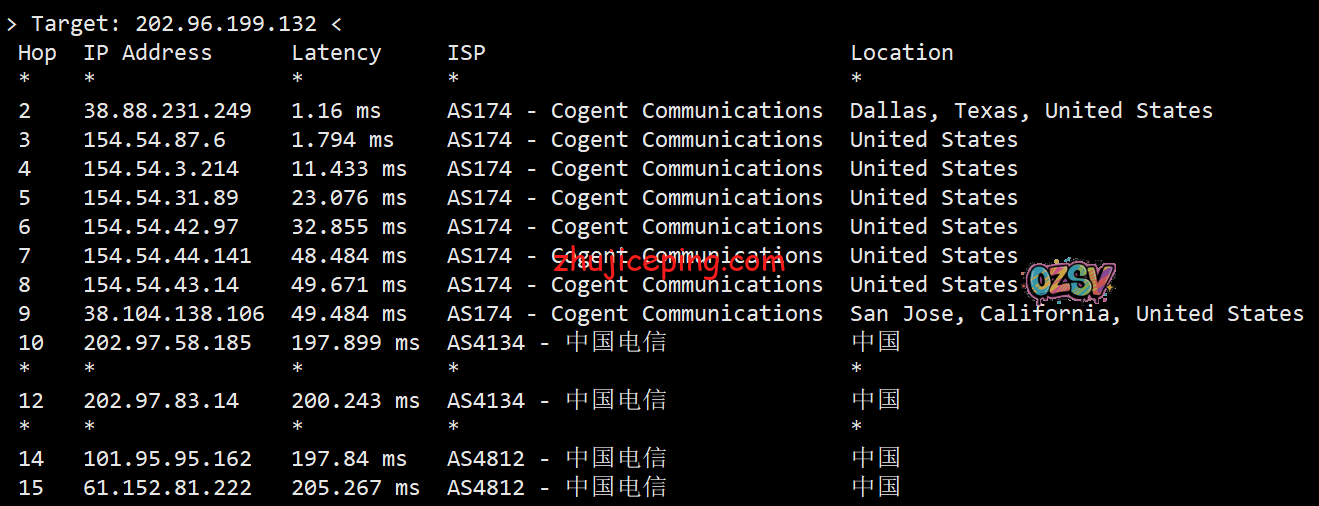The width and height of the screenshot is (1319, 506).
Task: Click AS4812 on the hop 15 row
Action: 486,488
